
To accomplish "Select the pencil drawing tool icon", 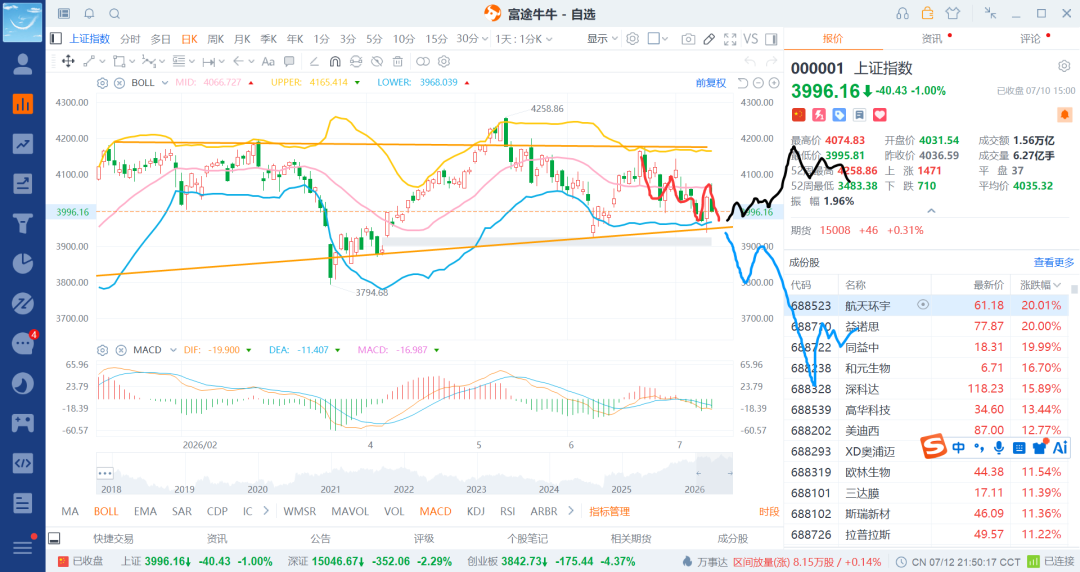I will pos(709,39).
